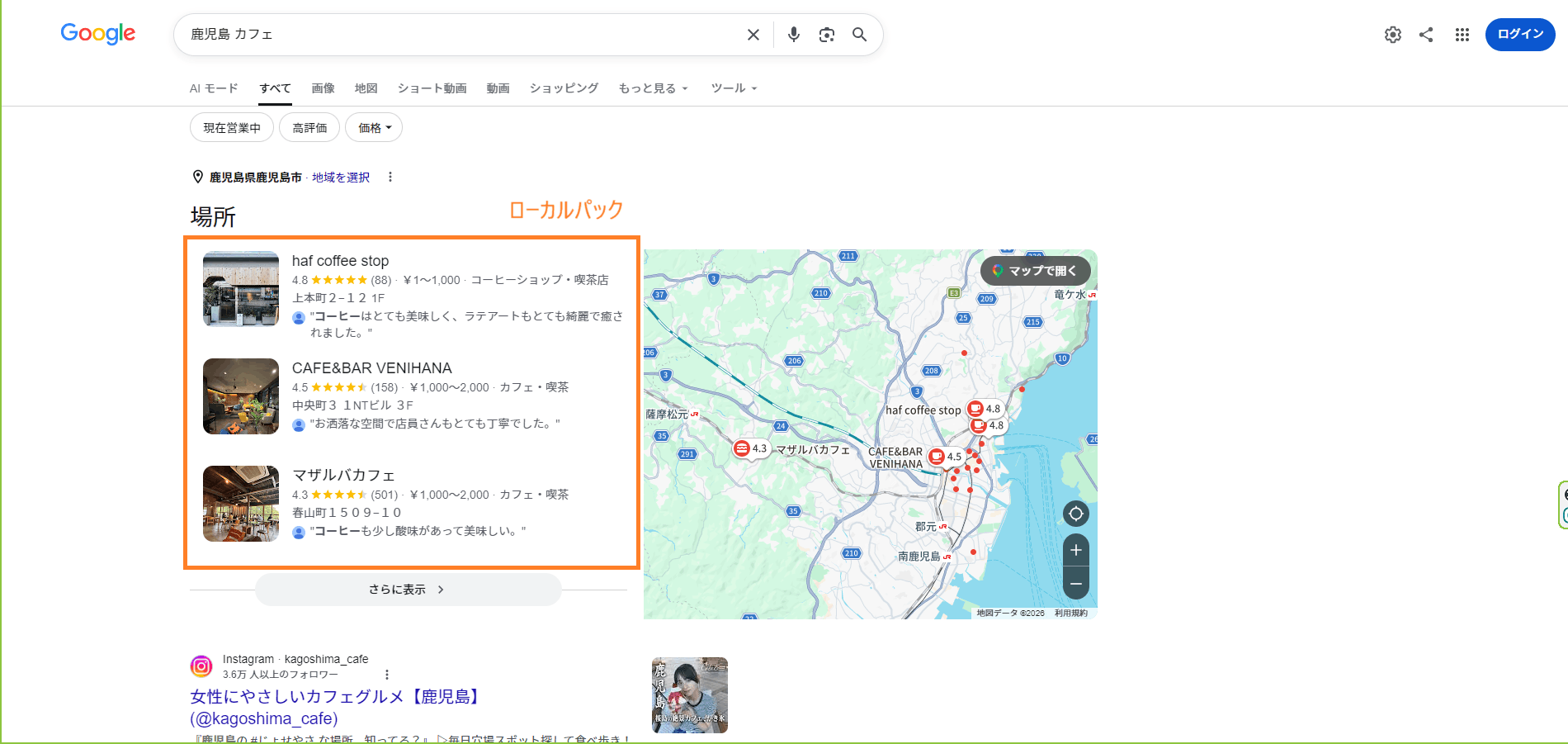Image resolution: width=1568 pixels, height=744 pixels.
Task: Open the Google apps grid icon
Action: 1462,35
